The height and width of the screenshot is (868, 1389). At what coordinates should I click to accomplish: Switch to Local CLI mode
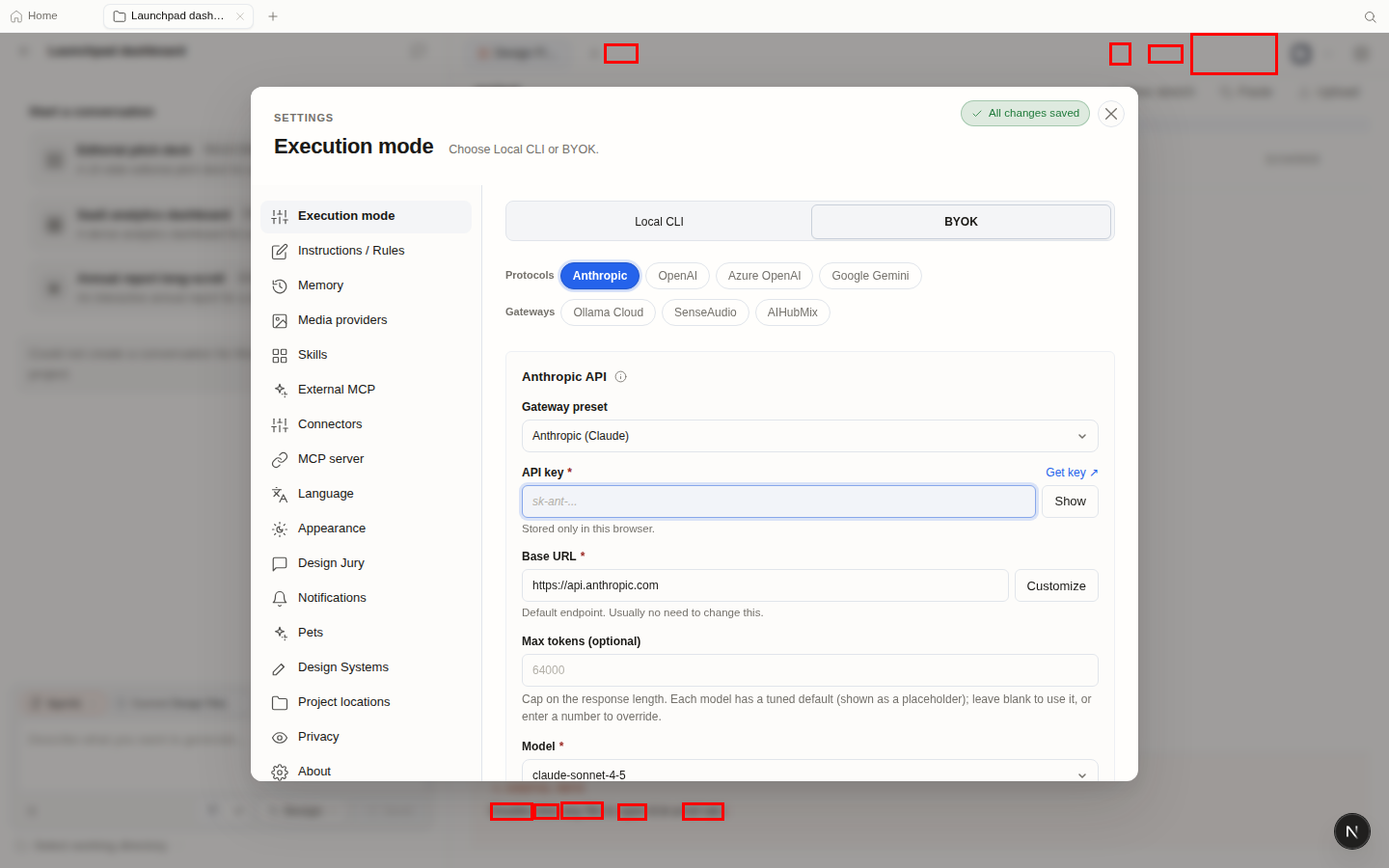point(659,222)
